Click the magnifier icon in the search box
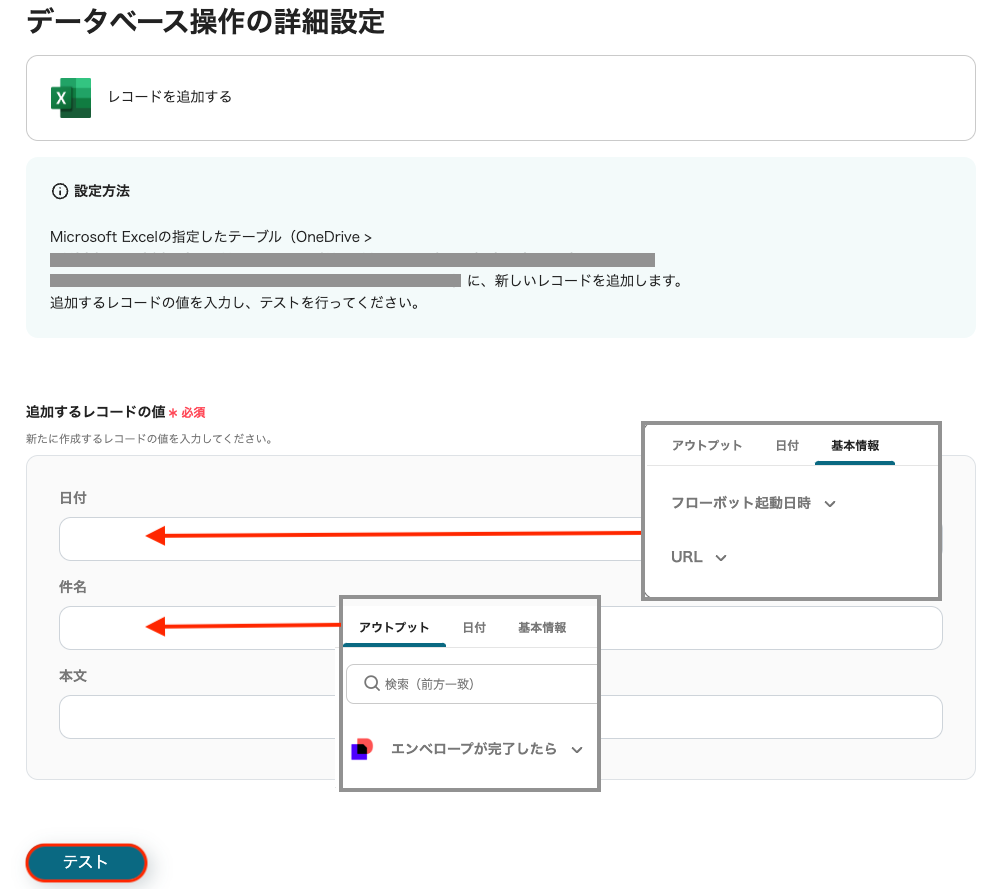The width and height of the screenshot is (1004, 889). pos(371,684)
